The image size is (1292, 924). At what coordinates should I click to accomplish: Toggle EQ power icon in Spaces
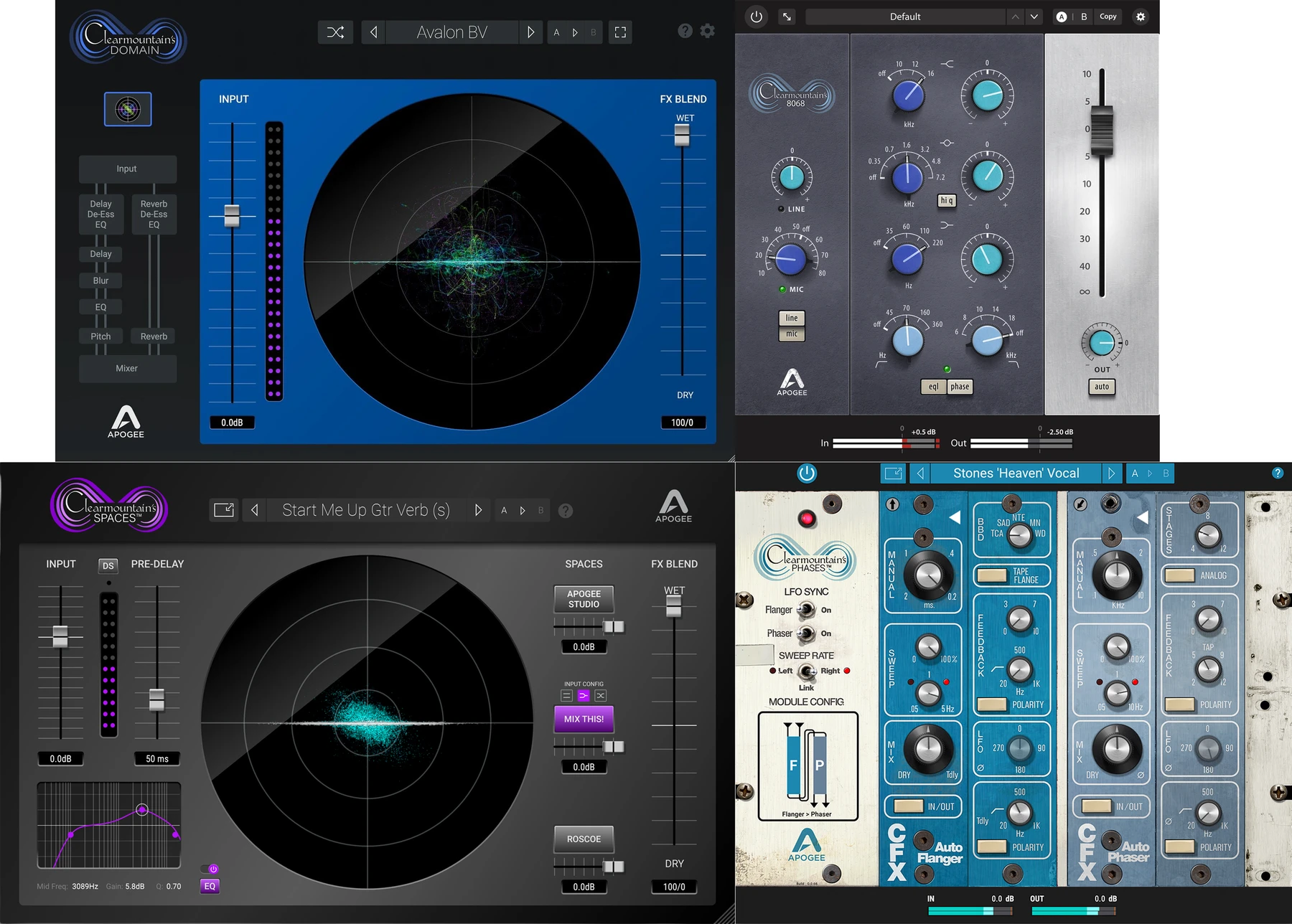point(213,869)
